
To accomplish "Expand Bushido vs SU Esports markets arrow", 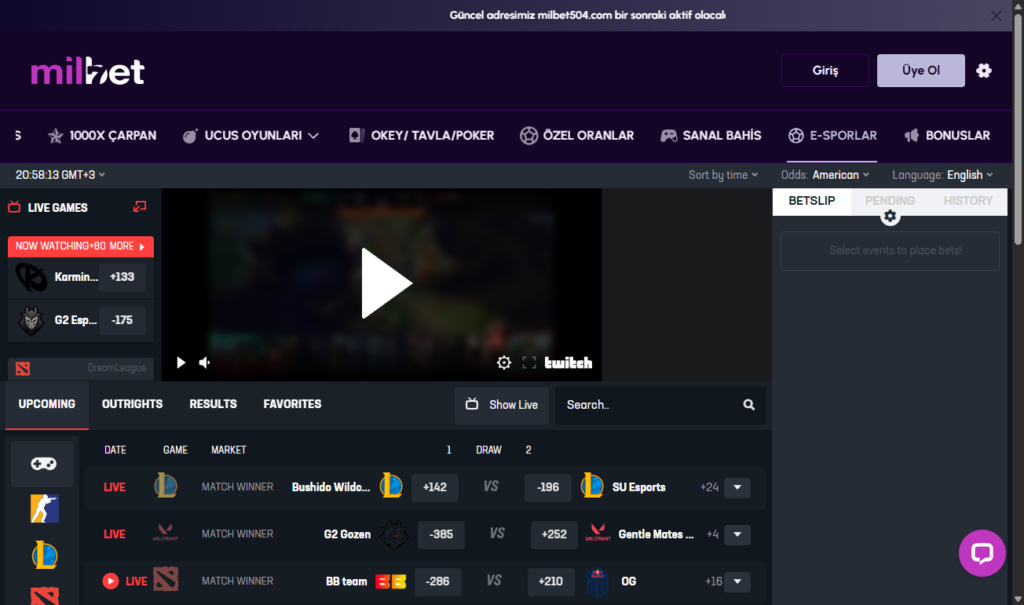I will 737,487.
